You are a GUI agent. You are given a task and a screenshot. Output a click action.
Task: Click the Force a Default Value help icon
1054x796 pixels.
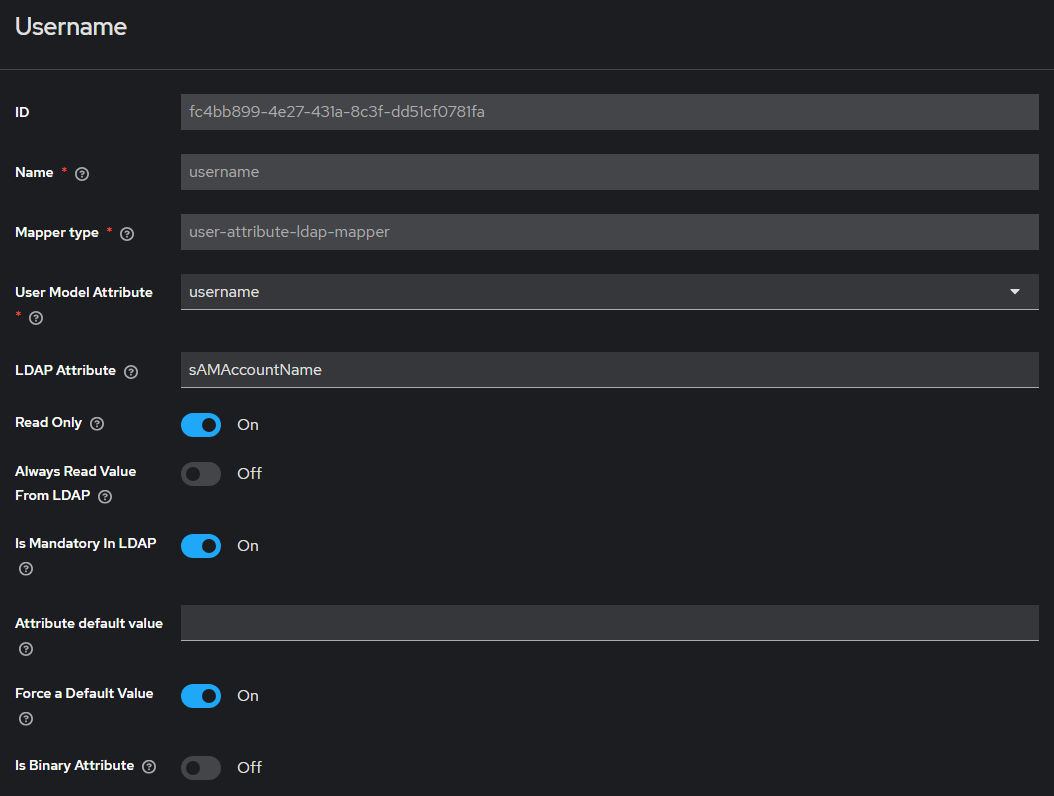[x=26, y=719]
